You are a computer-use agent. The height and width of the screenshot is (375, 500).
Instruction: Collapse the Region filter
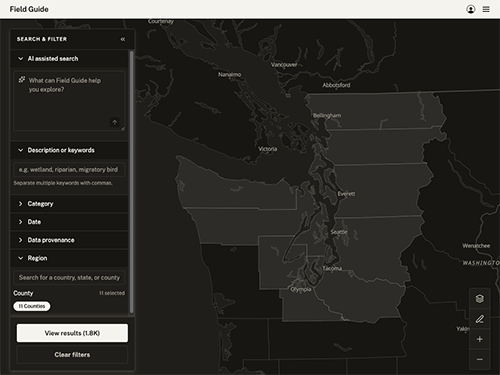69,258
